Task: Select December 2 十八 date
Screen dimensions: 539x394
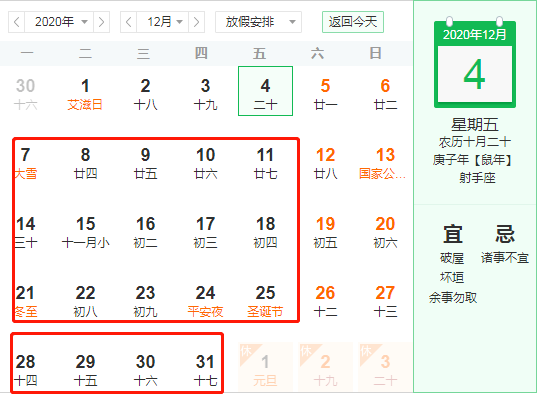Action: [145, 95]
